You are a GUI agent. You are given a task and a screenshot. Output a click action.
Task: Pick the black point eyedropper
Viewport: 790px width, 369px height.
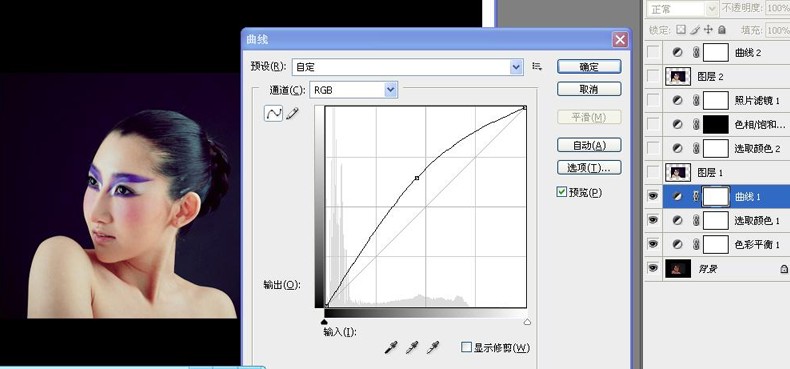point(391,347)
